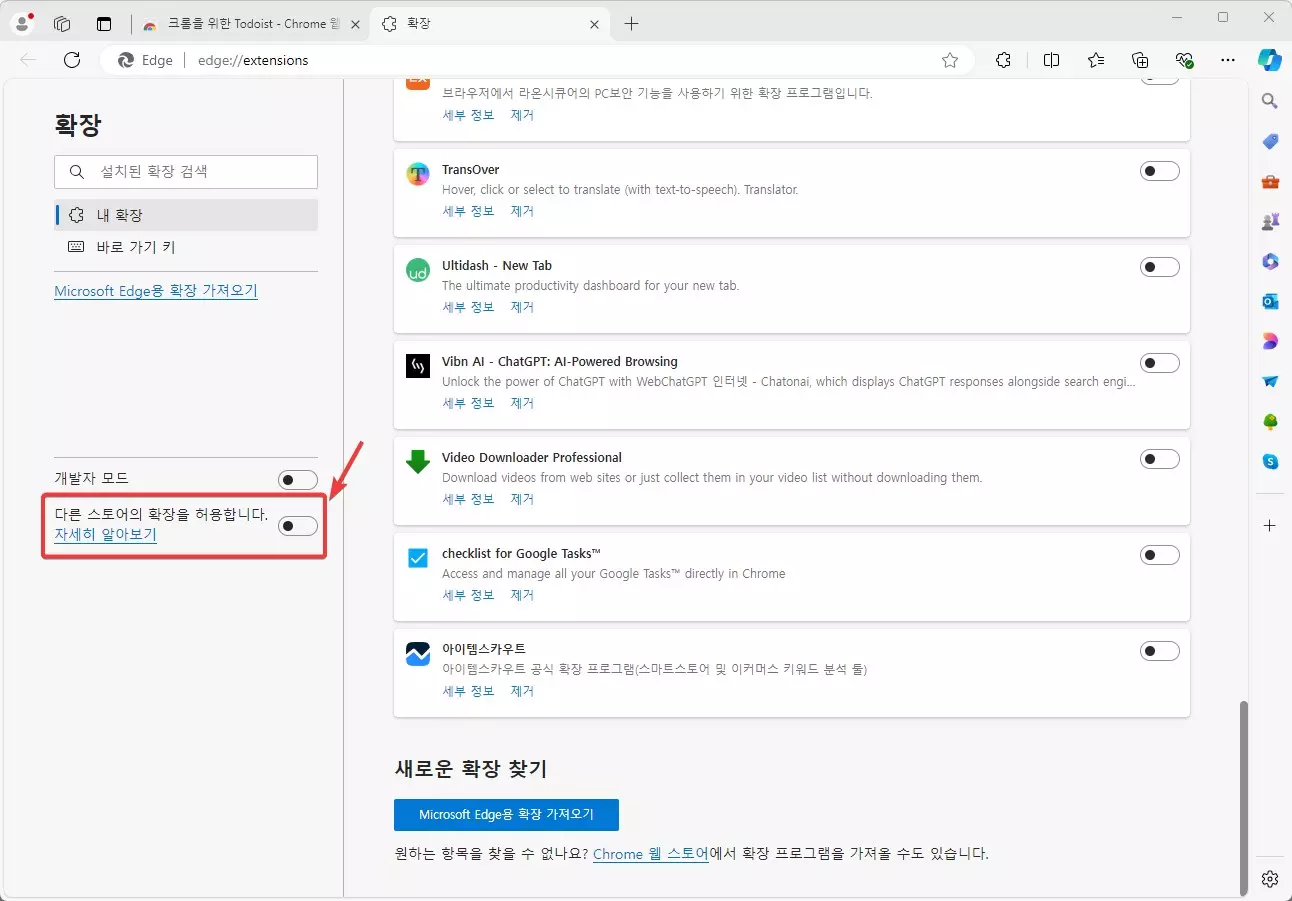1292x901 pixels.
Task: Open sidebar Telegram paper plane icon
Action: pyautogui.click(x=1270, y=381)
